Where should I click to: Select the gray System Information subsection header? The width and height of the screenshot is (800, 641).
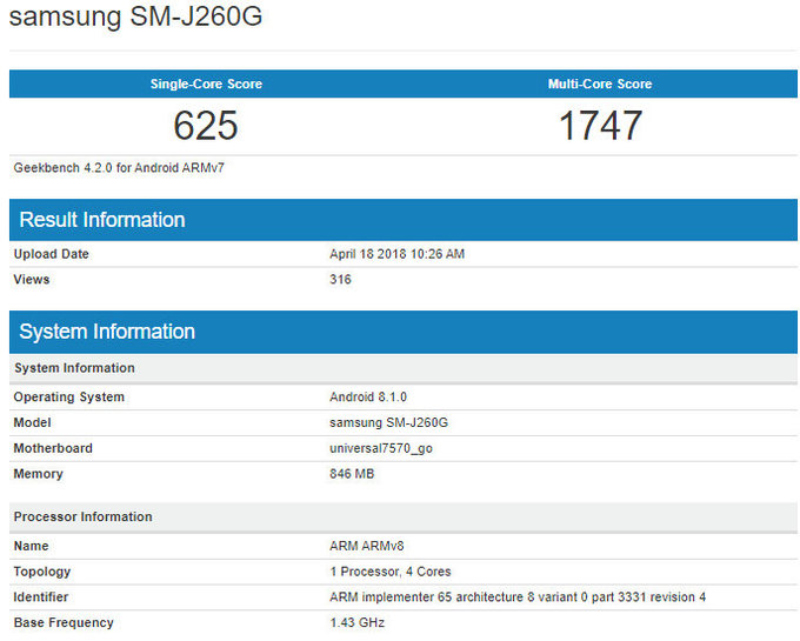74,368
